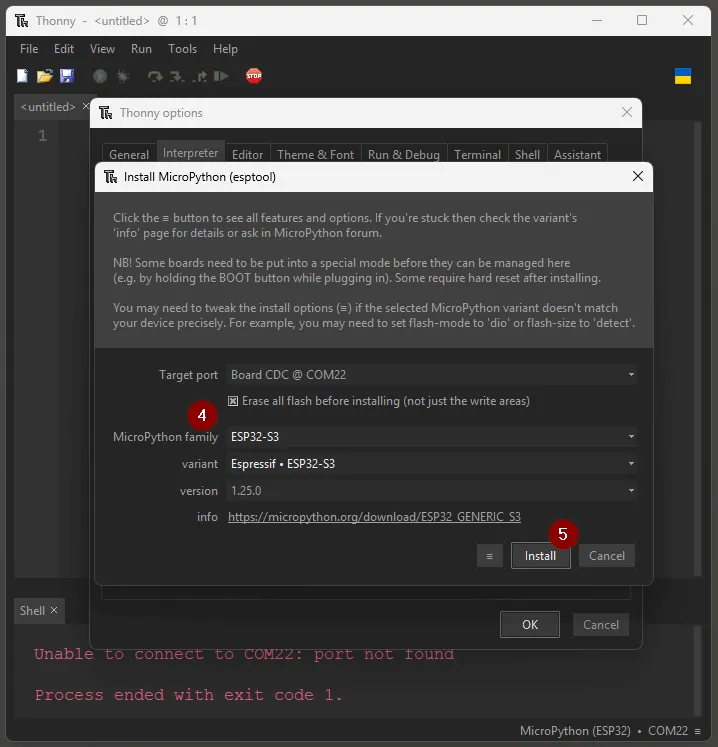Screen dimensions: 718x747
Task: Toggle Erase all flash before installing checkbox
Action: click(x=233, y=401)
